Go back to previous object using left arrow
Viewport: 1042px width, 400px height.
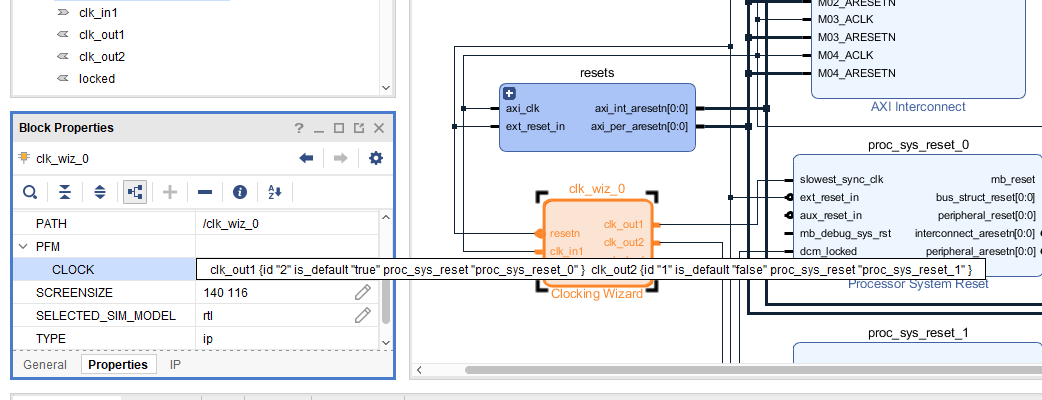click(x=307, y=158)
